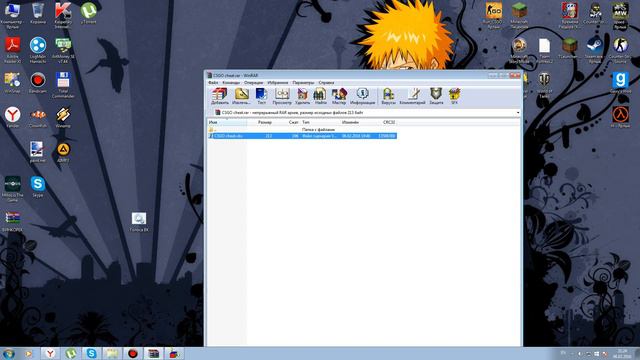Select the Bandicam desktop icon
This screenshot has width=640, height=360.
click(38, 83)
